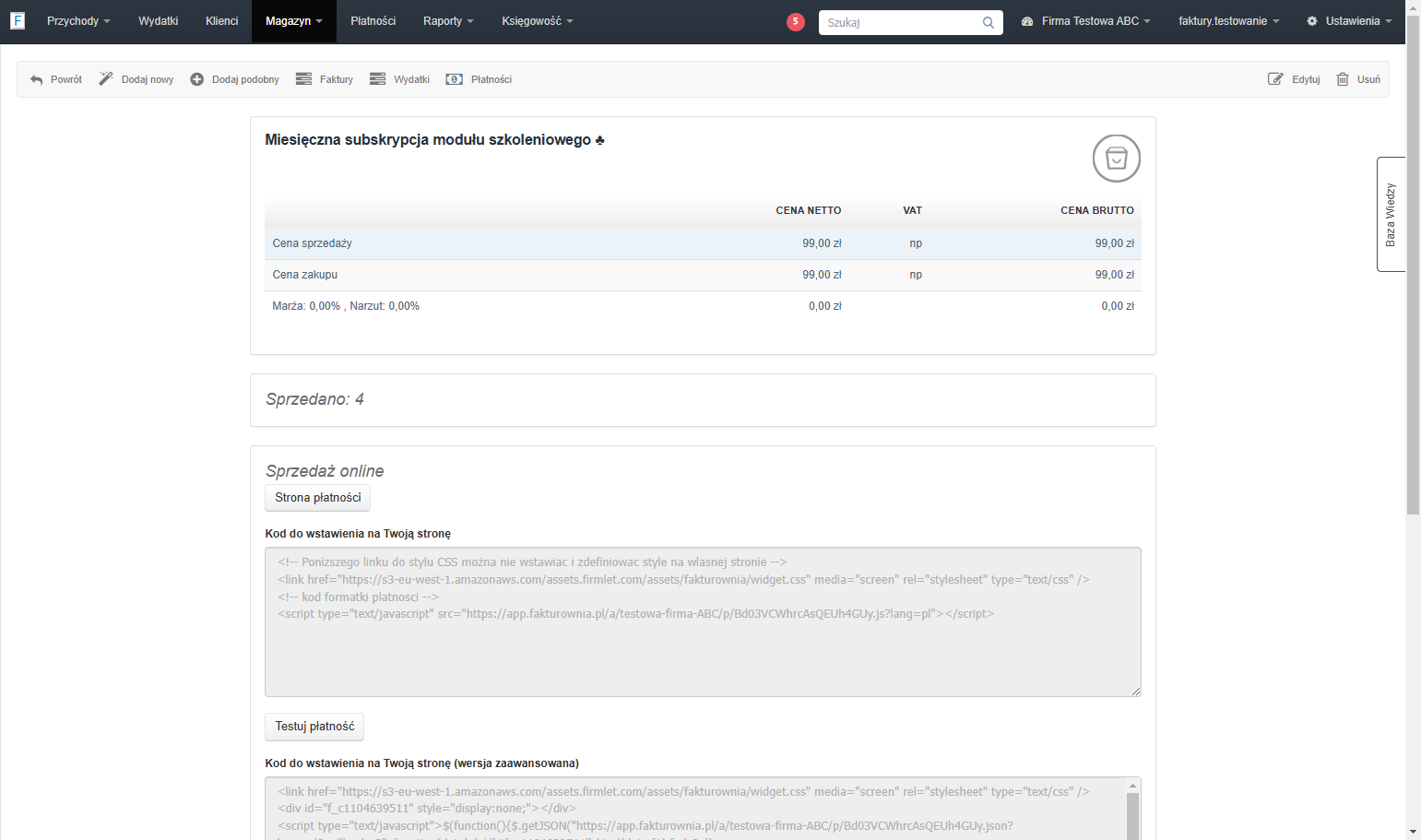Click the search magnifier icon
The height and width of the screenshot is (840, 1421).
(989, 23)
